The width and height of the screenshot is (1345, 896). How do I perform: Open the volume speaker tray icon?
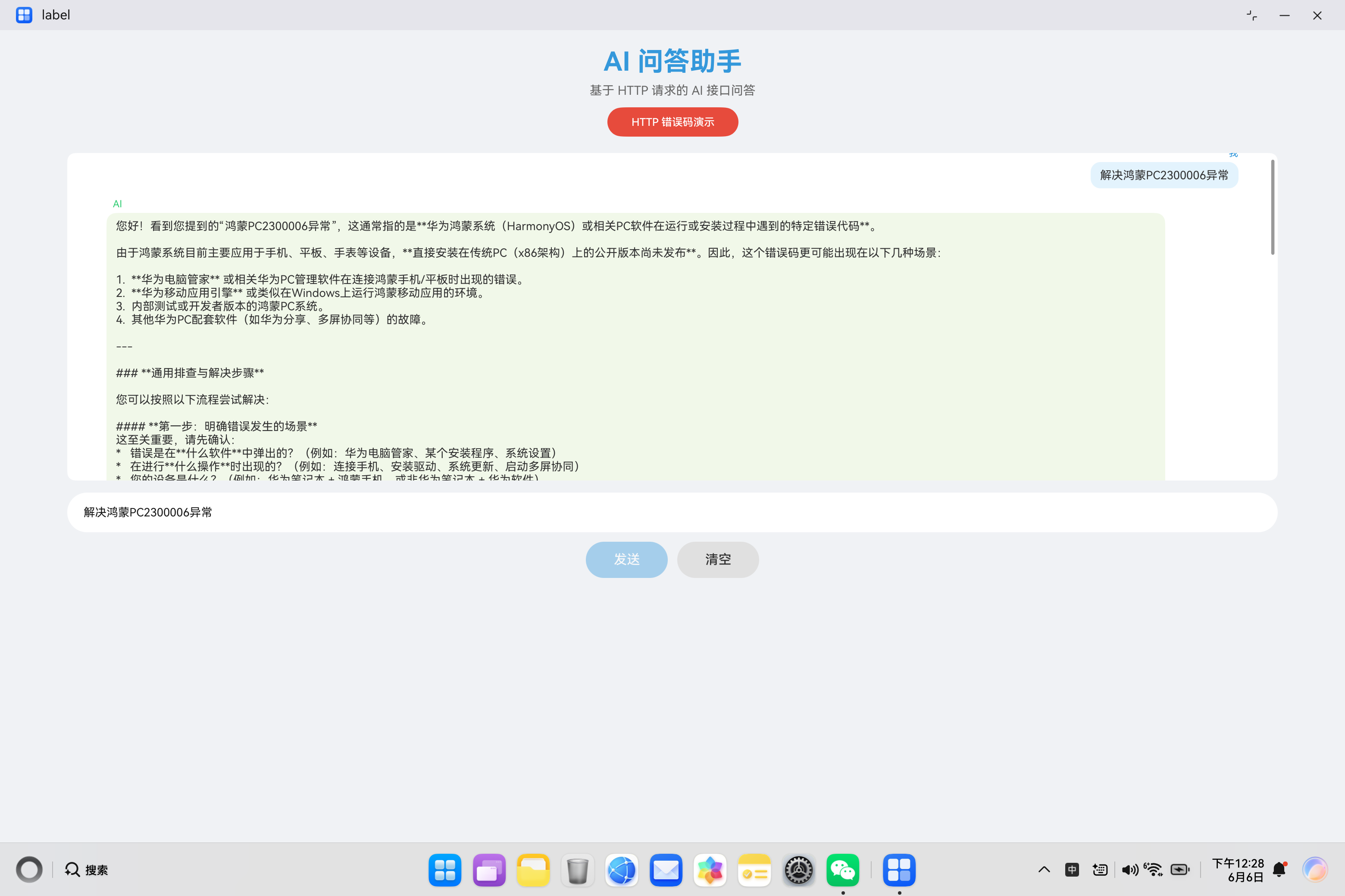point(1129,870)
